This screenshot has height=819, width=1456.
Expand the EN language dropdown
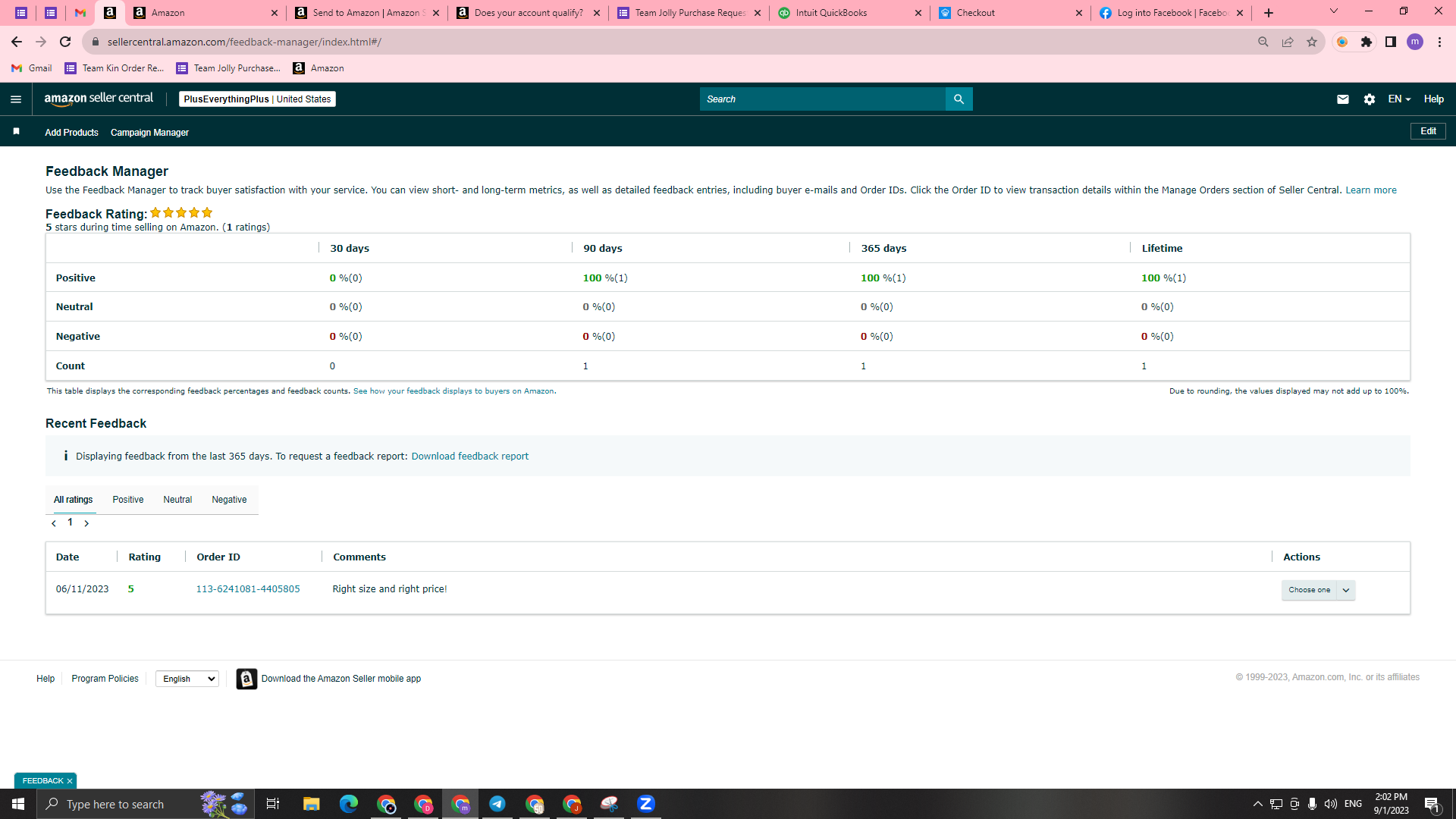point(1399,99)
